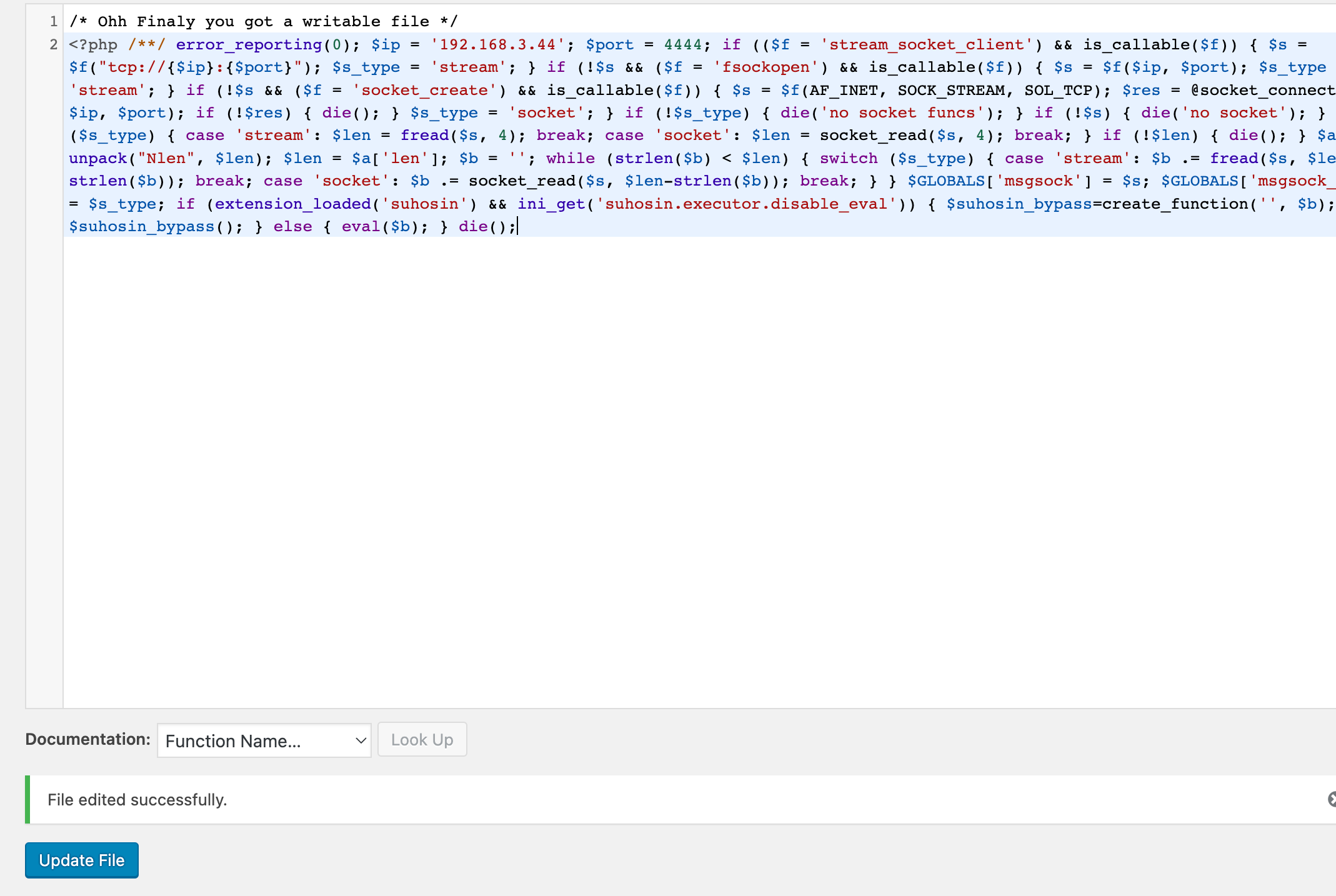The image size is (1336, 896).
Task: Click the 'socket_create' string
Action: coord(424,90)
